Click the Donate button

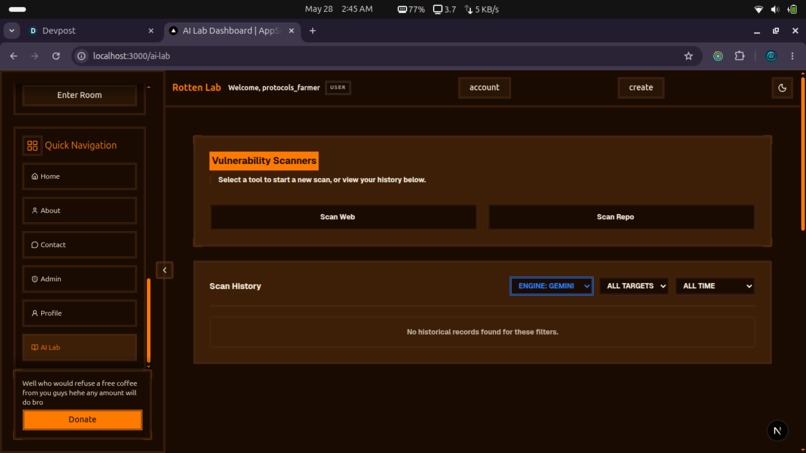click(82, 420)
